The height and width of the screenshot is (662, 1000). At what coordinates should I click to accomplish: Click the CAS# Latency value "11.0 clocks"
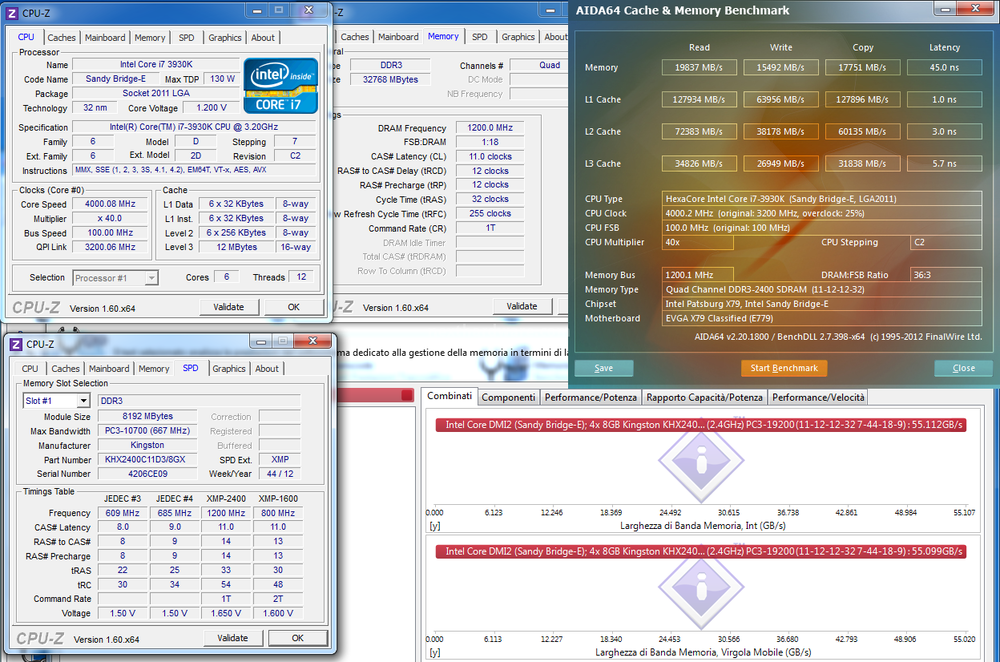pyautogui.click(x=490, y=156)
